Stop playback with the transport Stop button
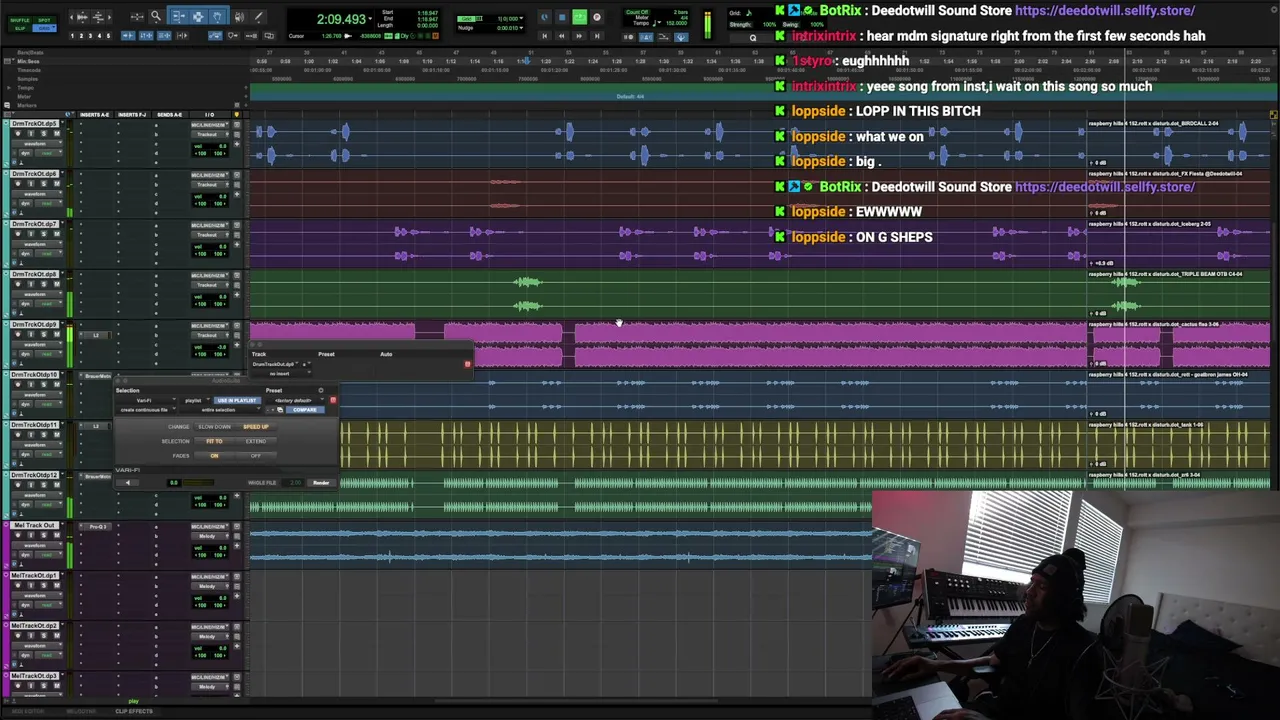The image size is (1280, 720). [x=562, y=17]
